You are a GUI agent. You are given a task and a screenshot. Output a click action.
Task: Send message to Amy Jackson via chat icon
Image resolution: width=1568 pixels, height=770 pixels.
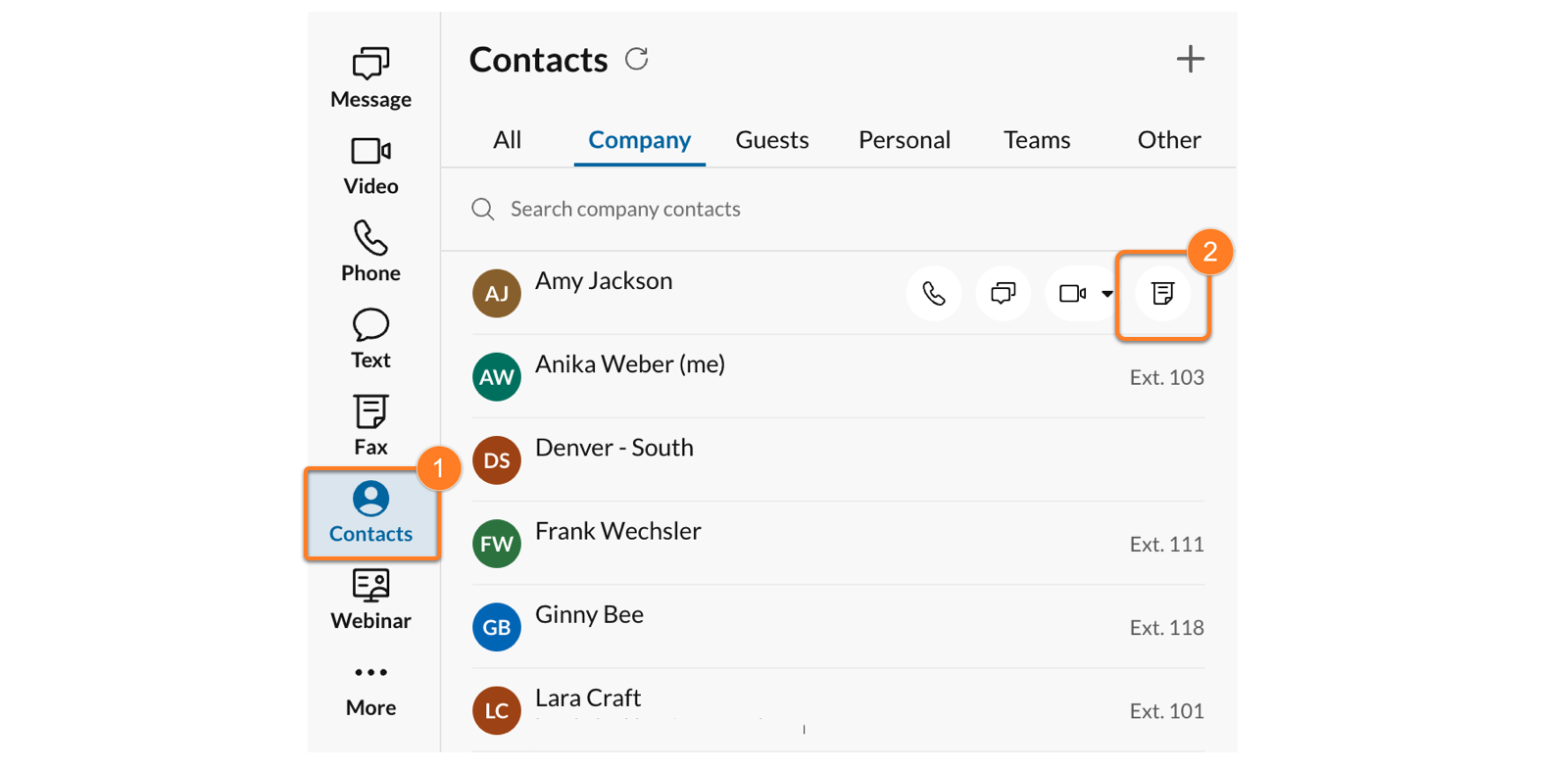1004,293
